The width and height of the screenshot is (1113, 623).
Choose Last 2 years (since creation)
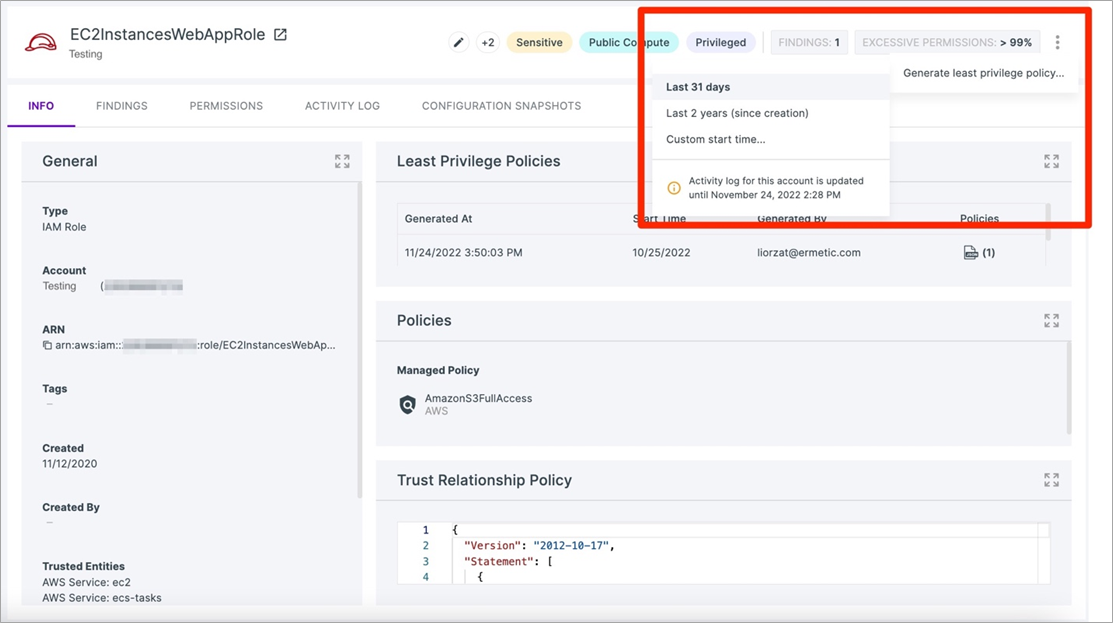point(737,113)
